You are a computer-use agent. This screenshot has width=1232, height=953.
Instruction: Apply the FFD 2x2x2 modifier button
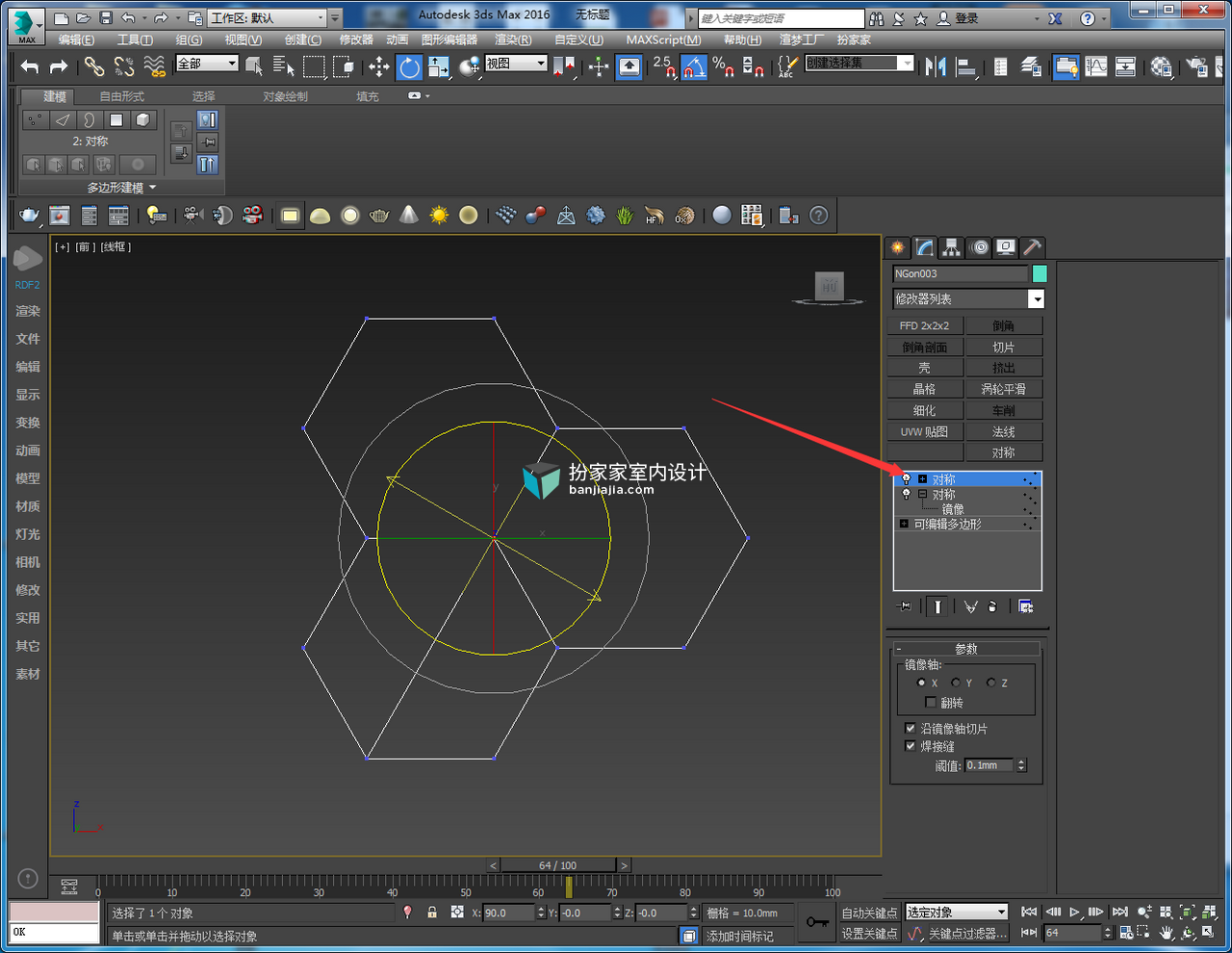click(x=924, y=326)
